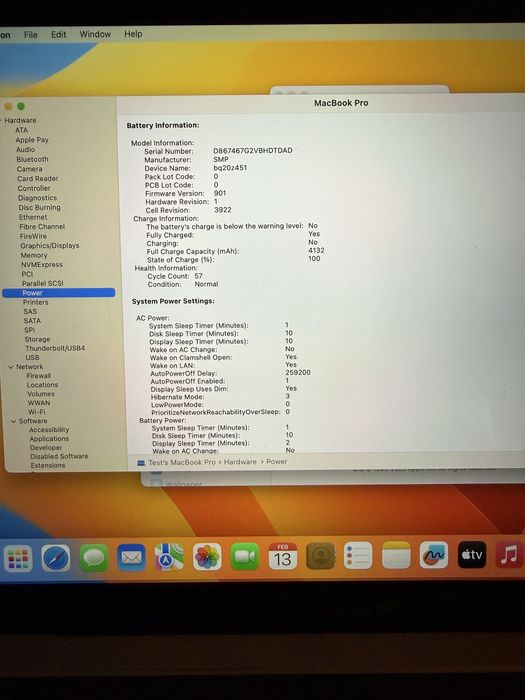Click Test's MacBook Pro in path bar
Screen dimensions: 525x700
(x=182, y=462)
